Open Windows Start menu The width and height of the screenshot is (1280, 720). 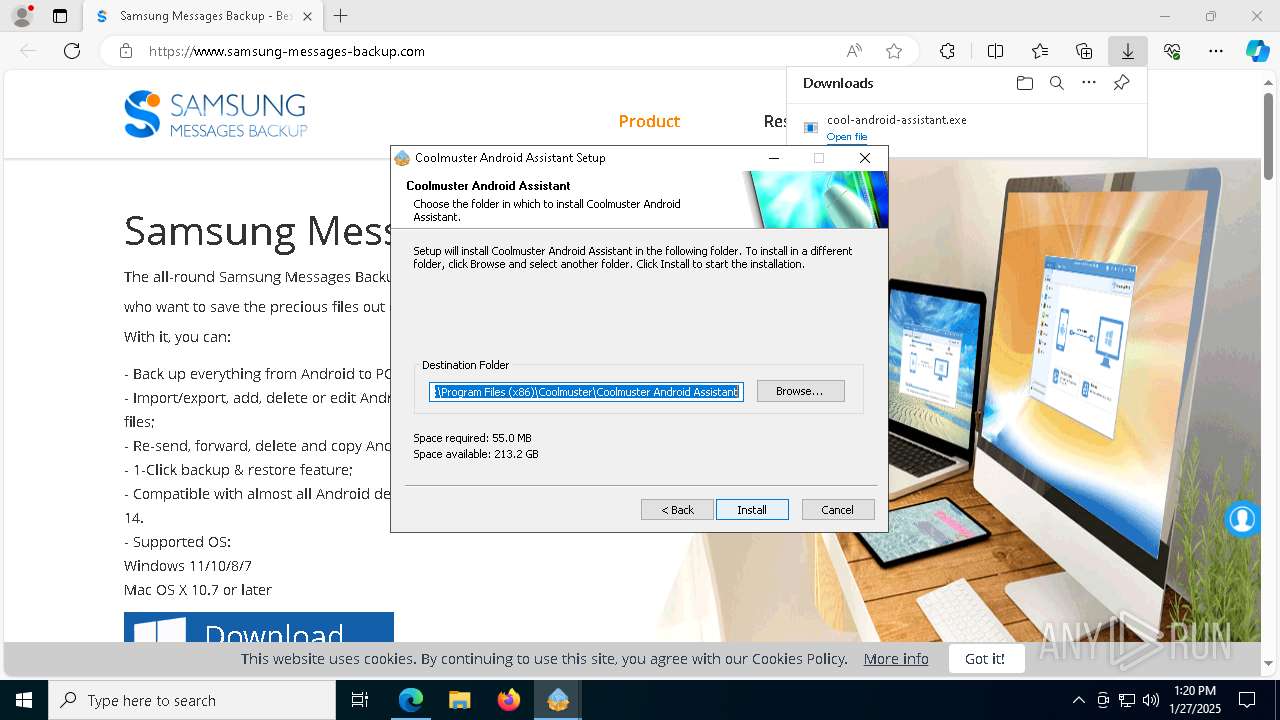coord(24,700)
